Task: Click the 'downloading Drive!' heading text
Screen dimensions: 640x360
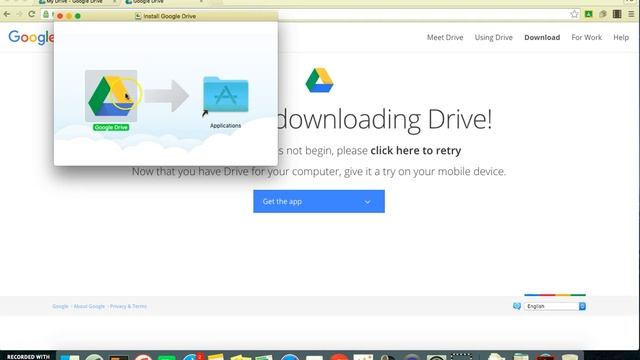Action: coord(384,119)
